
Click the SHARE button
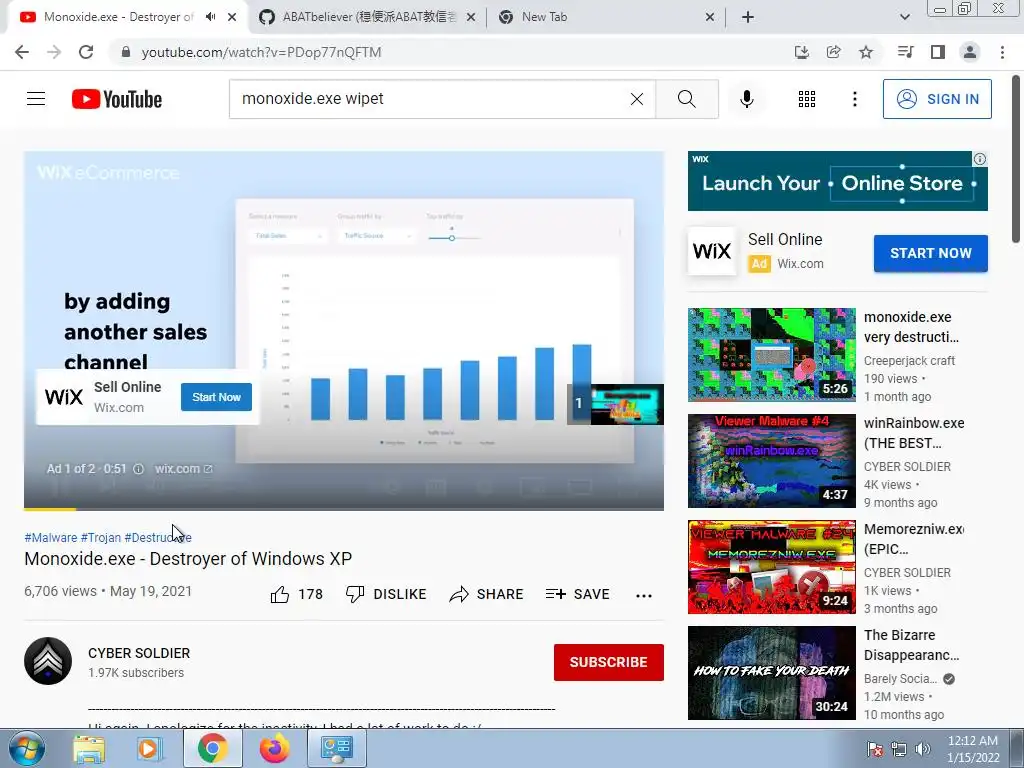(487, 594)
